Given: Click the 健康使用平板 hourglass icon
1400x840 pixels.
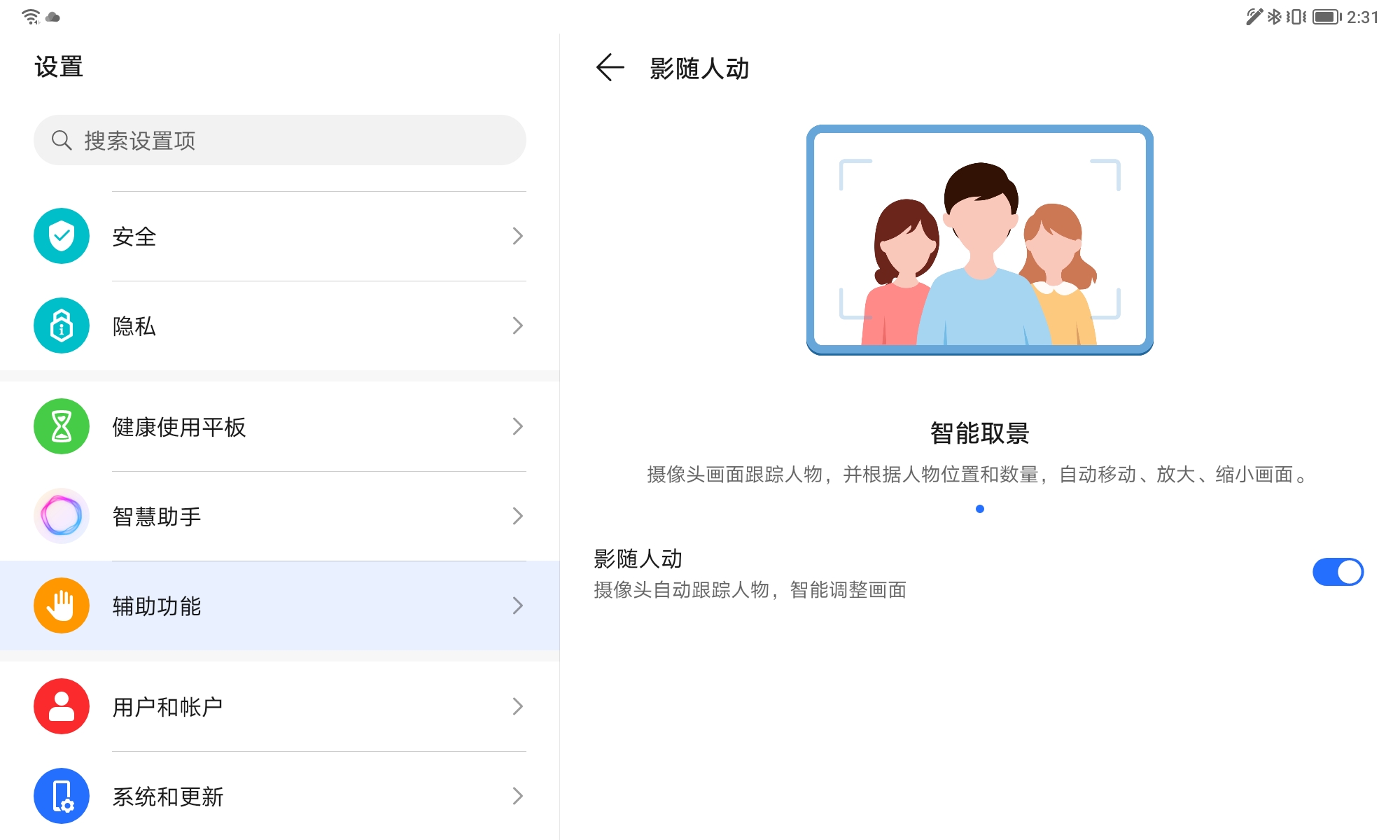Looking at the screenshot, I should click(62, 426).
